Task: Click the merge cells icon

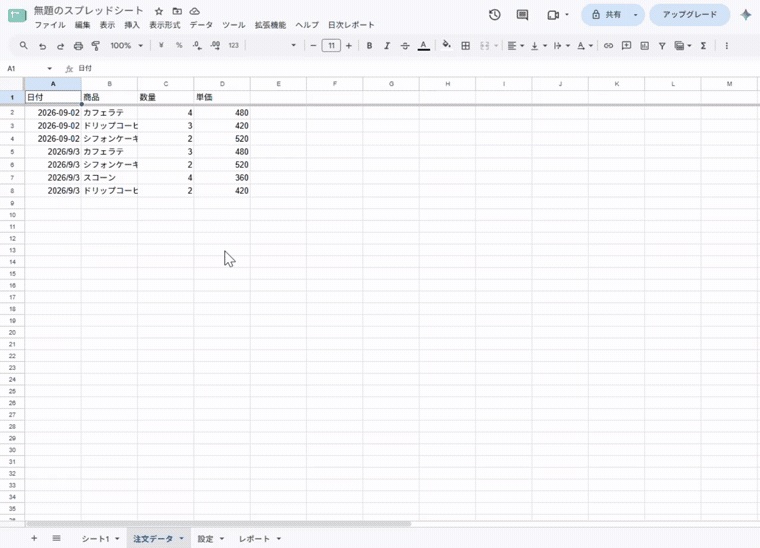Action: coord(484,46)
